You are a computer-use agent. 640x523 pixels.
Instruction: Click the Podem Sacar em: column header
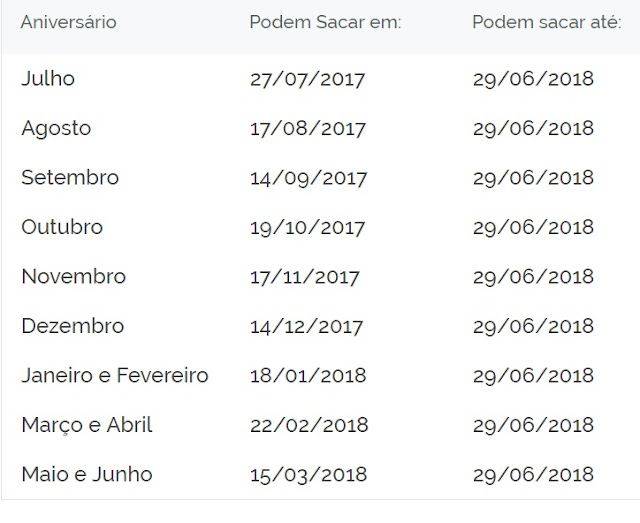click(325, 22)
